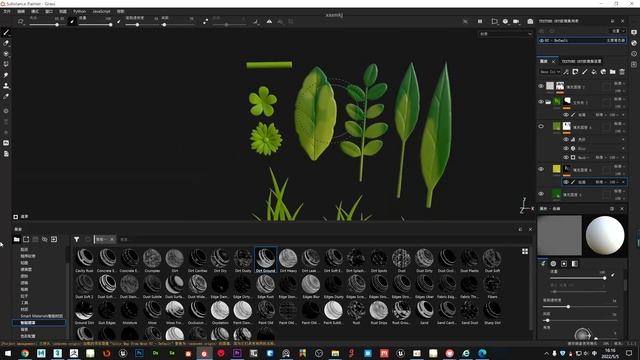Viewport: 640px width, 360px height.
Task: Remove the active filter chip in assets search
Action: (112, 239)
